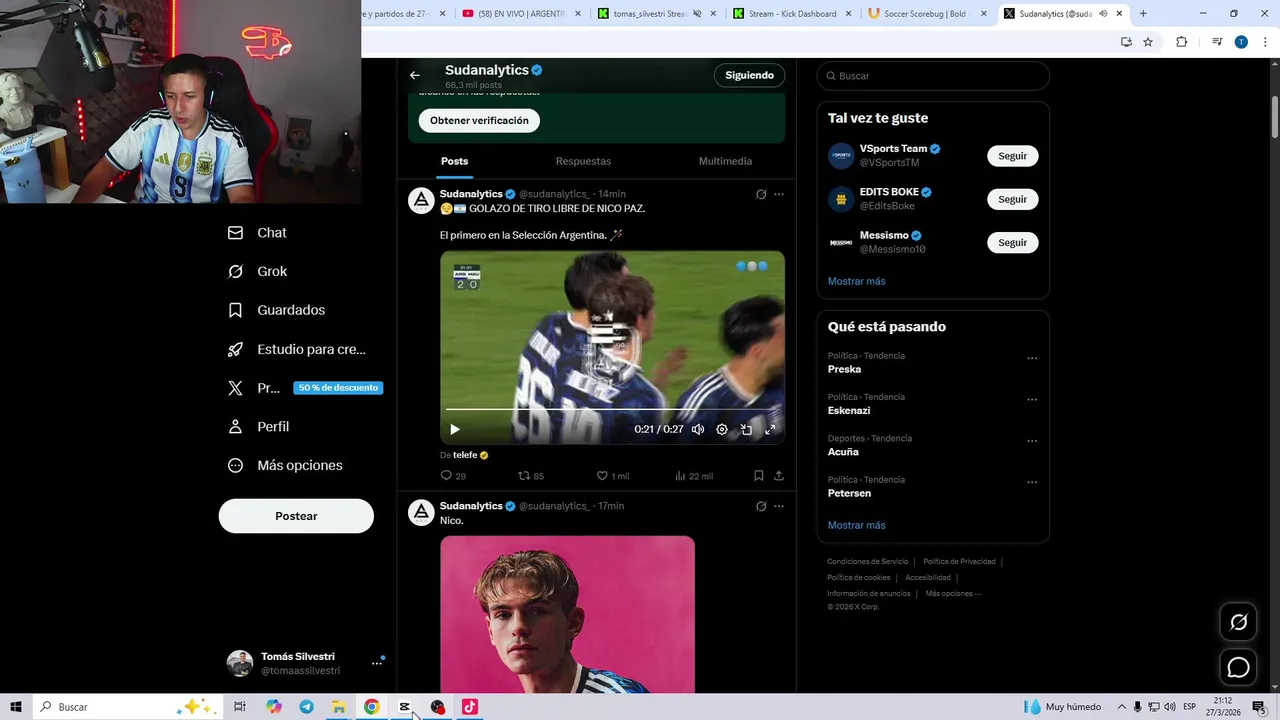Open the Nico portrait image
The width and height of the screenshot is (1280, 720).
tap(567, 614)
